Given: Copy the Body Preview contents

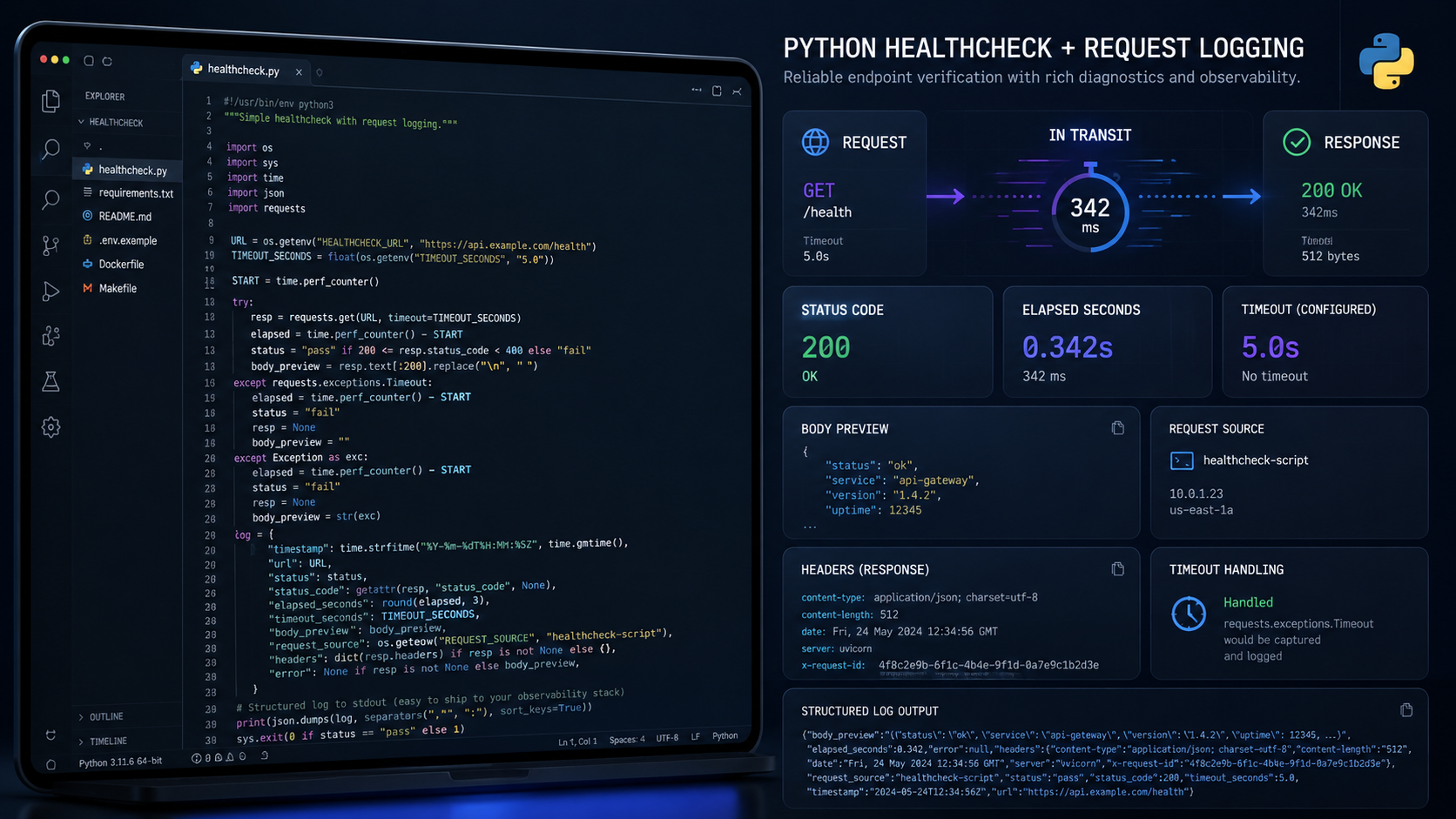Looking at the screenshot, I should click(1118, 427).
